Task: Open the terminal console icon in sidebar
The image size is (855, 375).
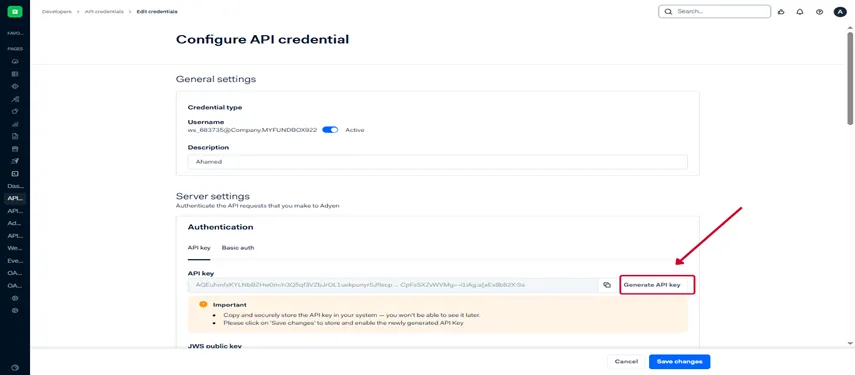Action: [x=15, y=173]
